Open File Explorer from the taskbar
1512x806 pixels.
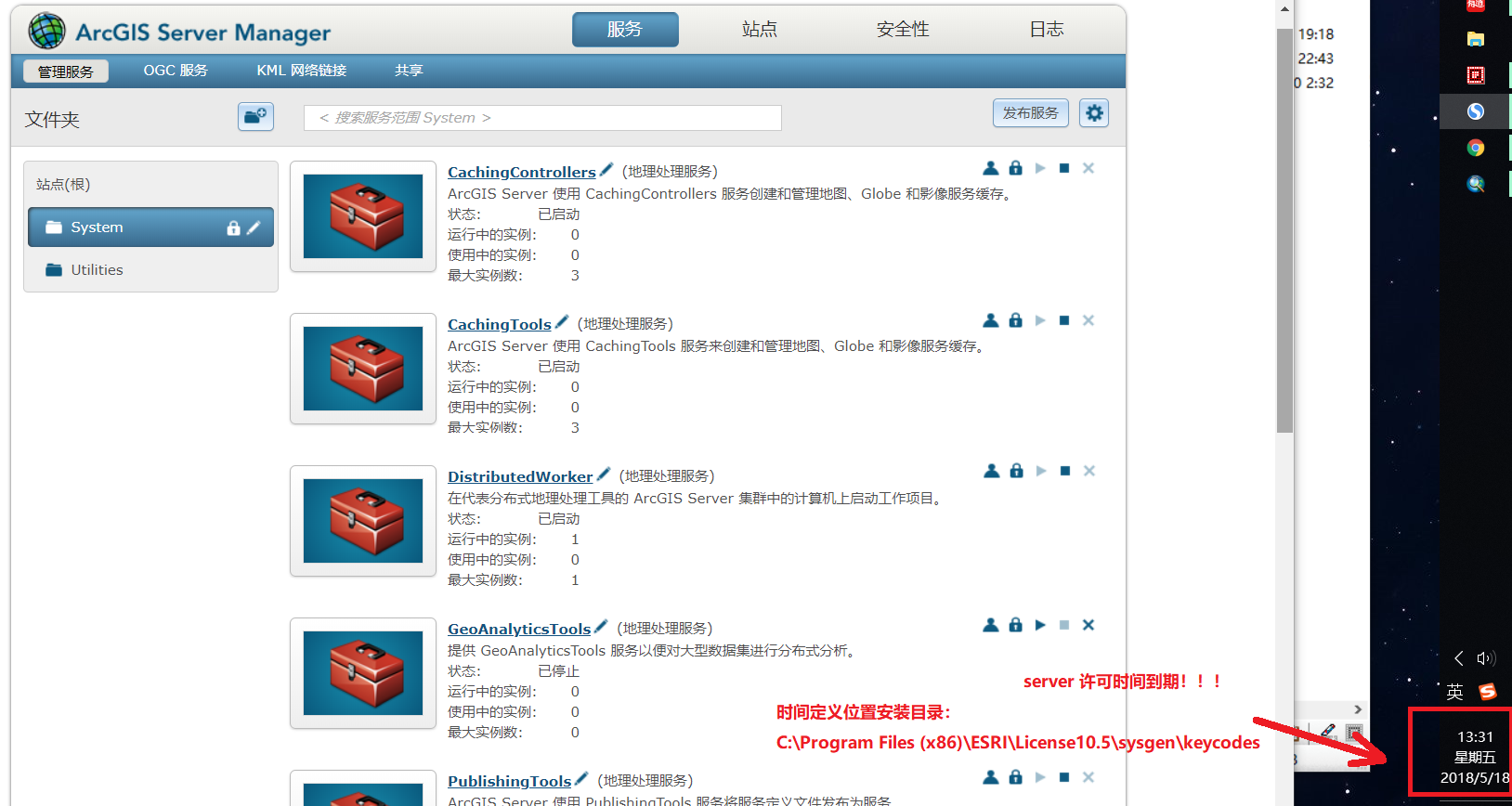coord(1476,39)
